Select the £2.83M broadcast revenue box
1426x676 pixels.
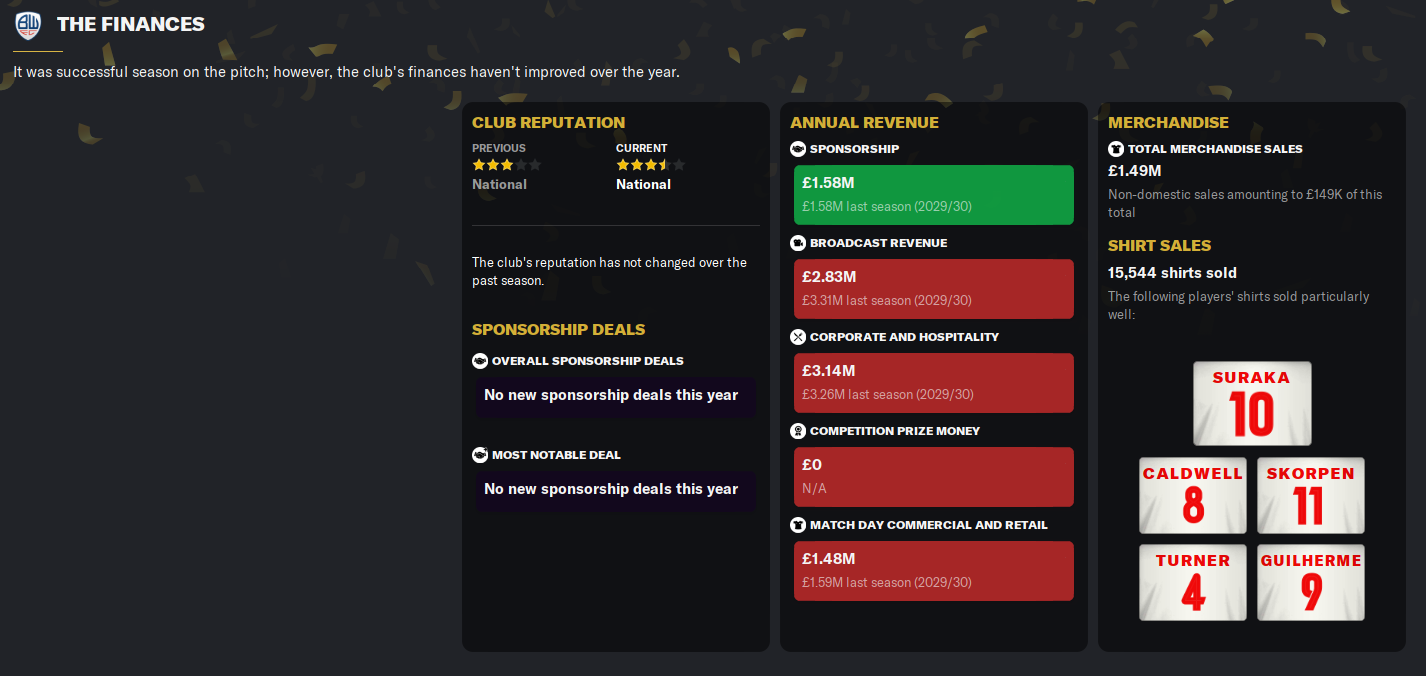pyautogui.click(x=933, y=289)
